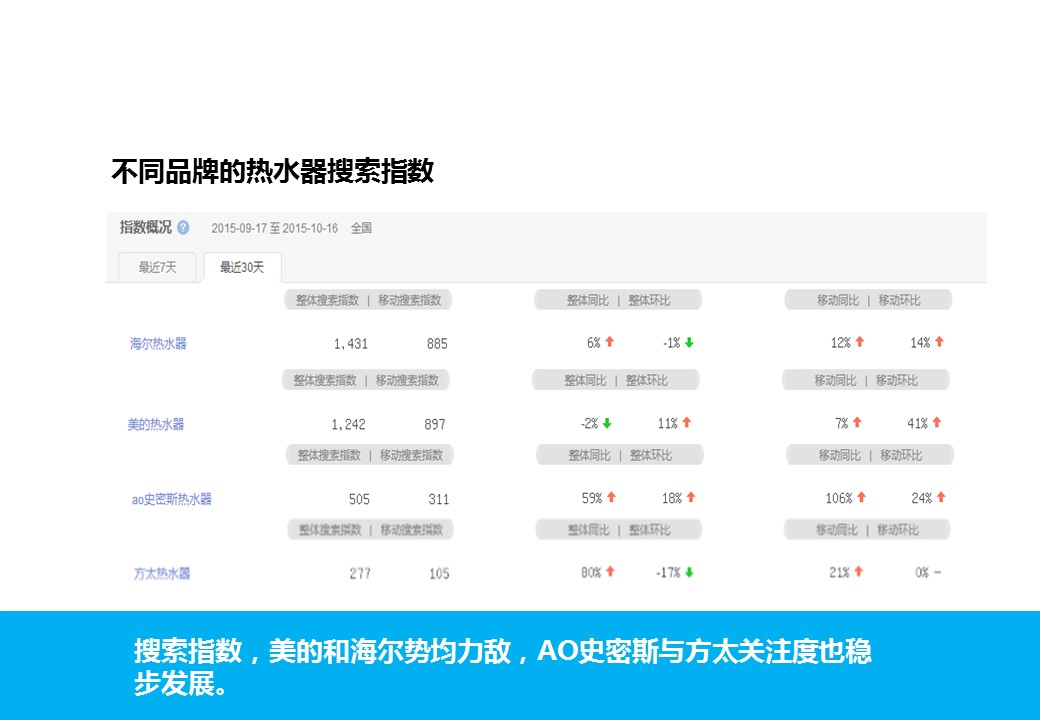Click 移动环比 header above 海尔 row

click(899, 300)
